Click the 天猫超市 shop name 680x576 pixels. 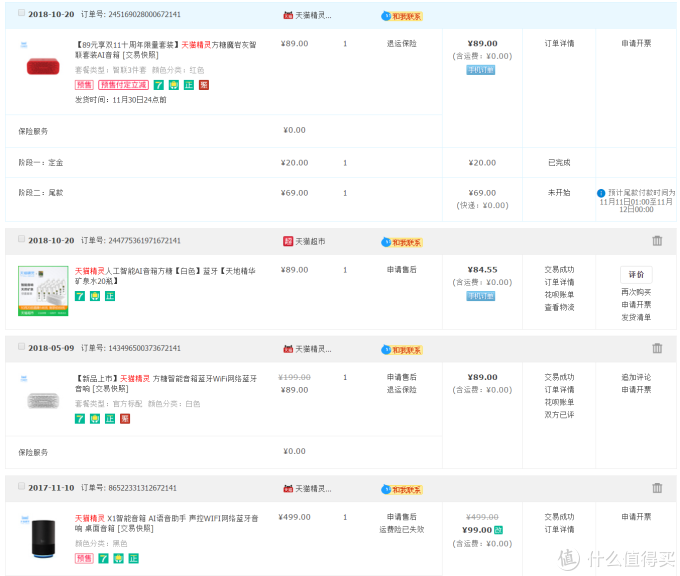[310, 242]
